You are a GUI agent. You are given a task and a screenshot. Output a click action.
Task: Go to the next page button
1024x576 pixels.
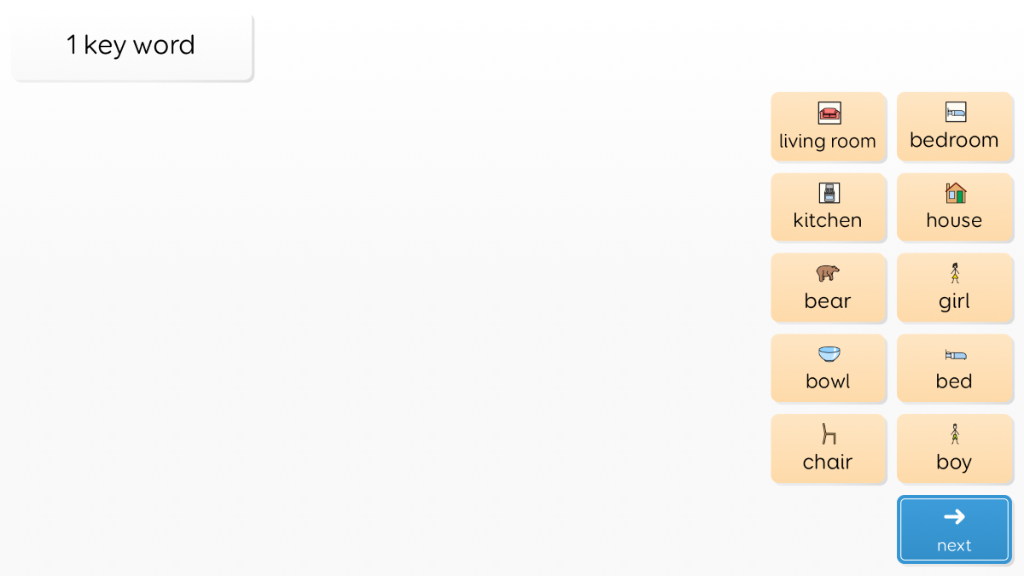click(954, 530)
